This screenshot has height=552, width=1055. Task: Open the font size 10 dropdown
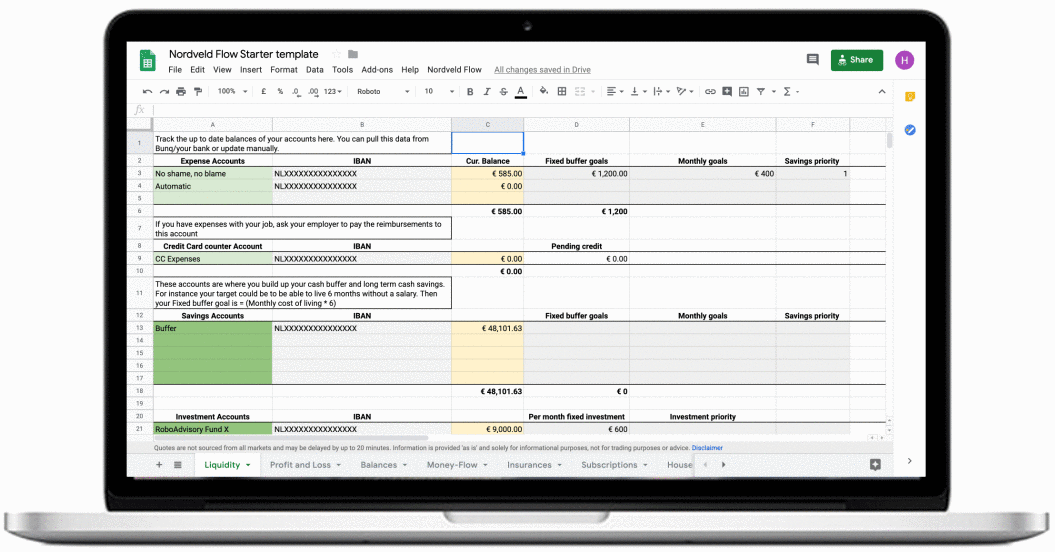[x=439, y=92]
